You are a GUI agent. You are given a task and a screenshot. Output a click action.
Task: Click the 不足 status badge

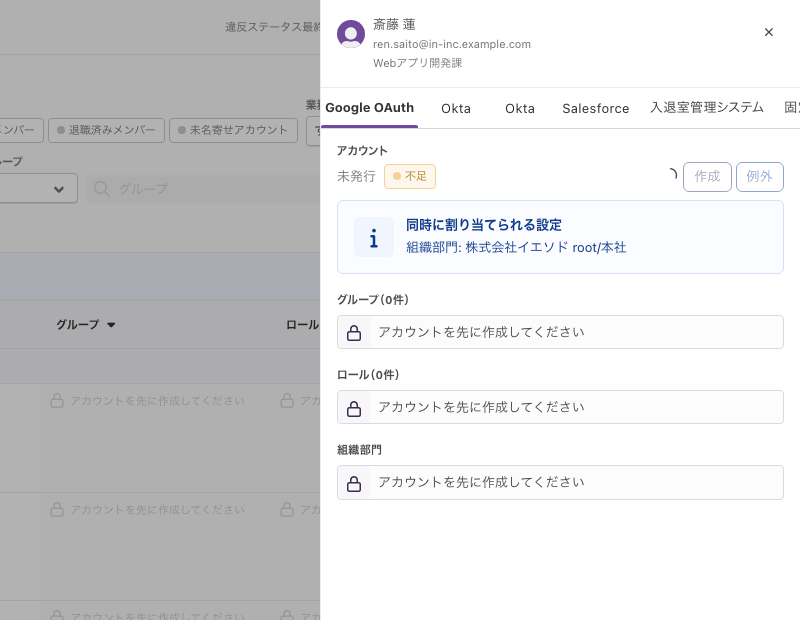click(x=410, y=177)
